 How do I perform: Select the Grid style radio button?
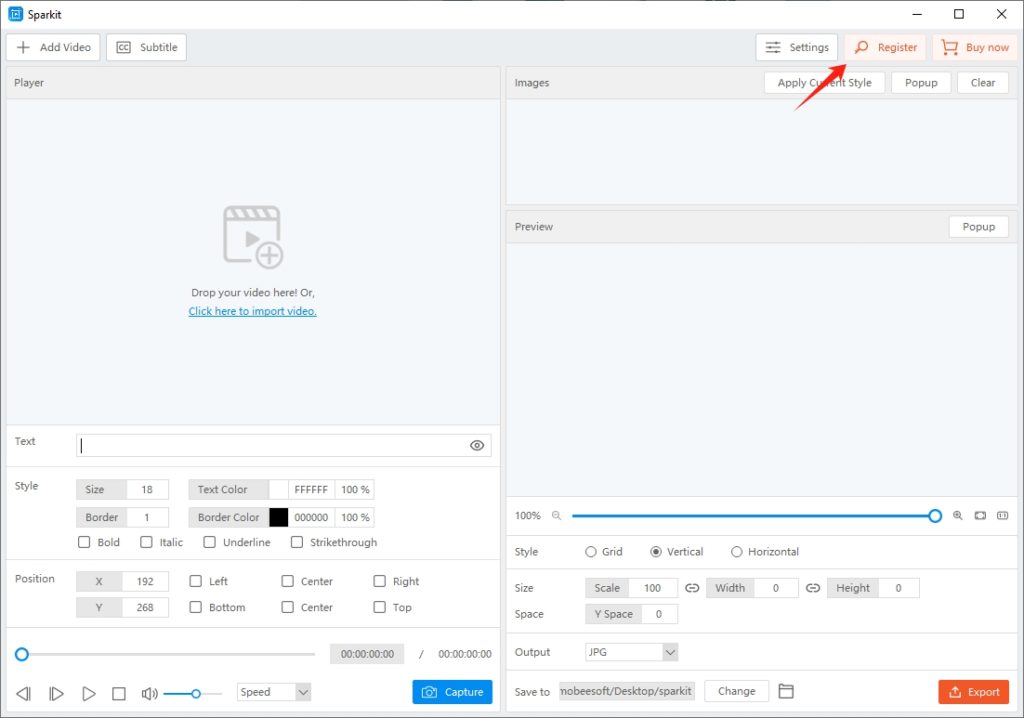tap(591, 551)
